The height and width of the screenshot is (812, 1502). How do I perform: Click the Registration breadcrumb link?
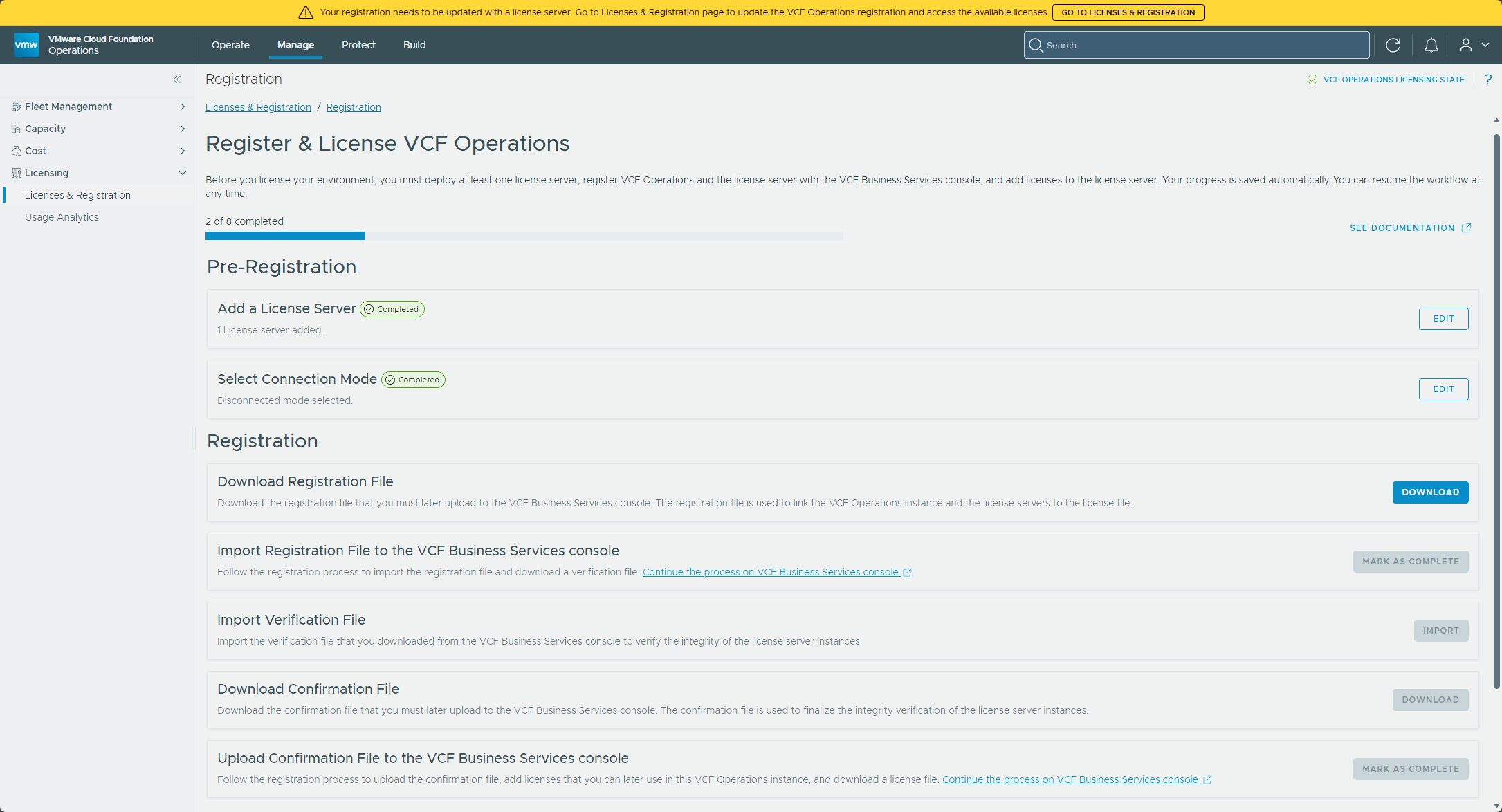pos(354,107)
